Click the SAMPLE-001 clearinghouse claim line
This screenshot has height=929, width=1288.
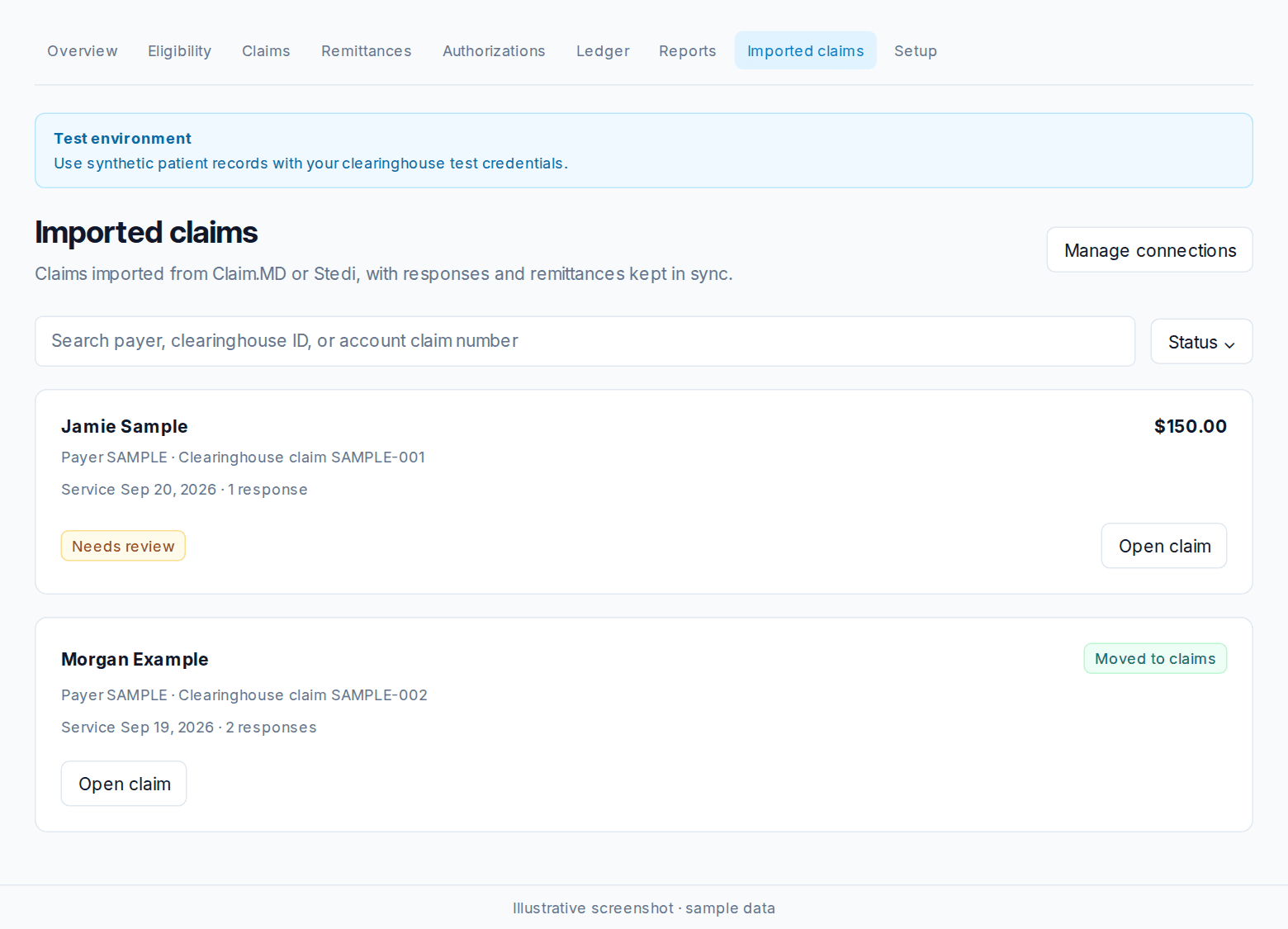point(244,457)
